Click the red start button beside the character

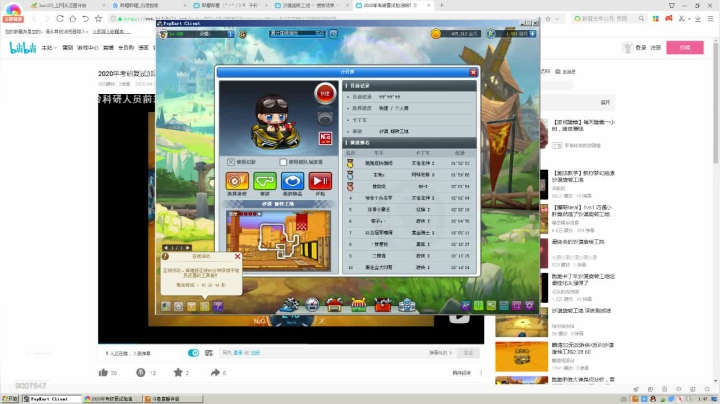click(325, 93)
